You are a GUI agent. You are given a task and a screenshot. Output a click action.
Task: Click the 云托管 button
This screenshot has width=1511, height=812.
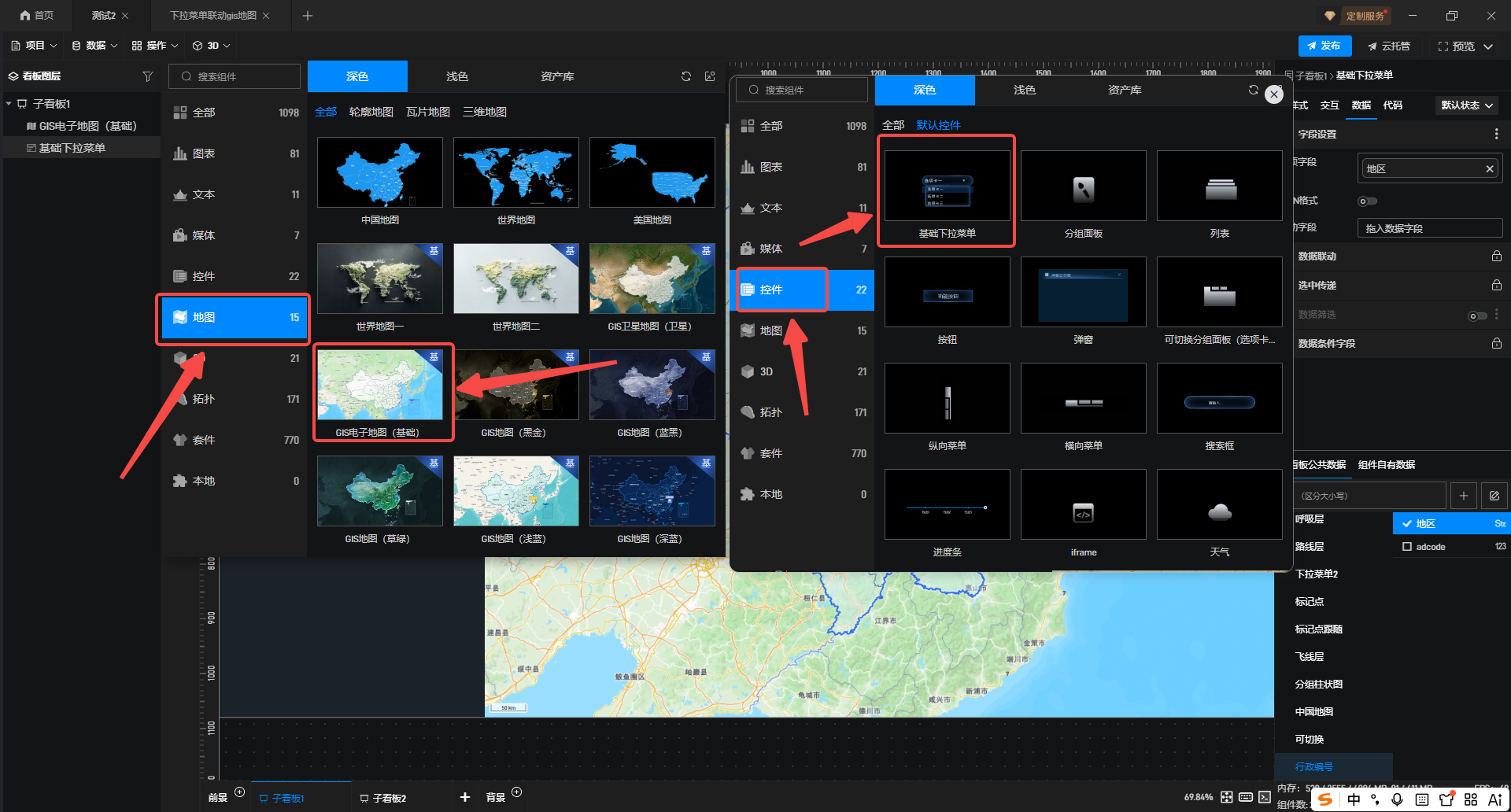[x=1389, y=46]
